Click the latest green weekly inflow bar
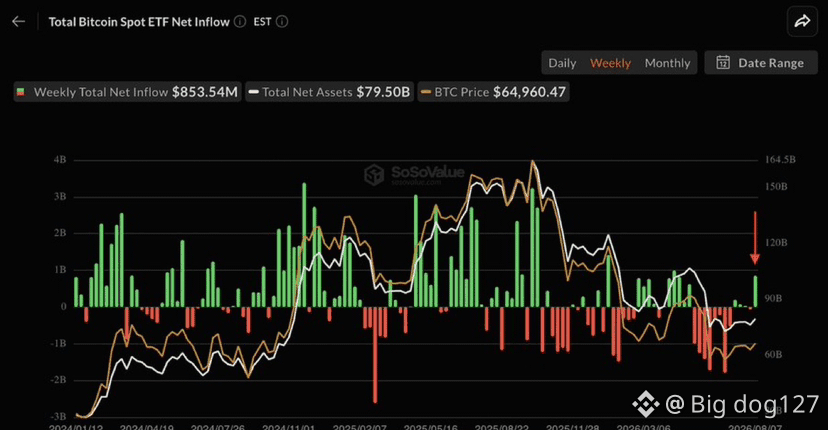 [755, 291]
